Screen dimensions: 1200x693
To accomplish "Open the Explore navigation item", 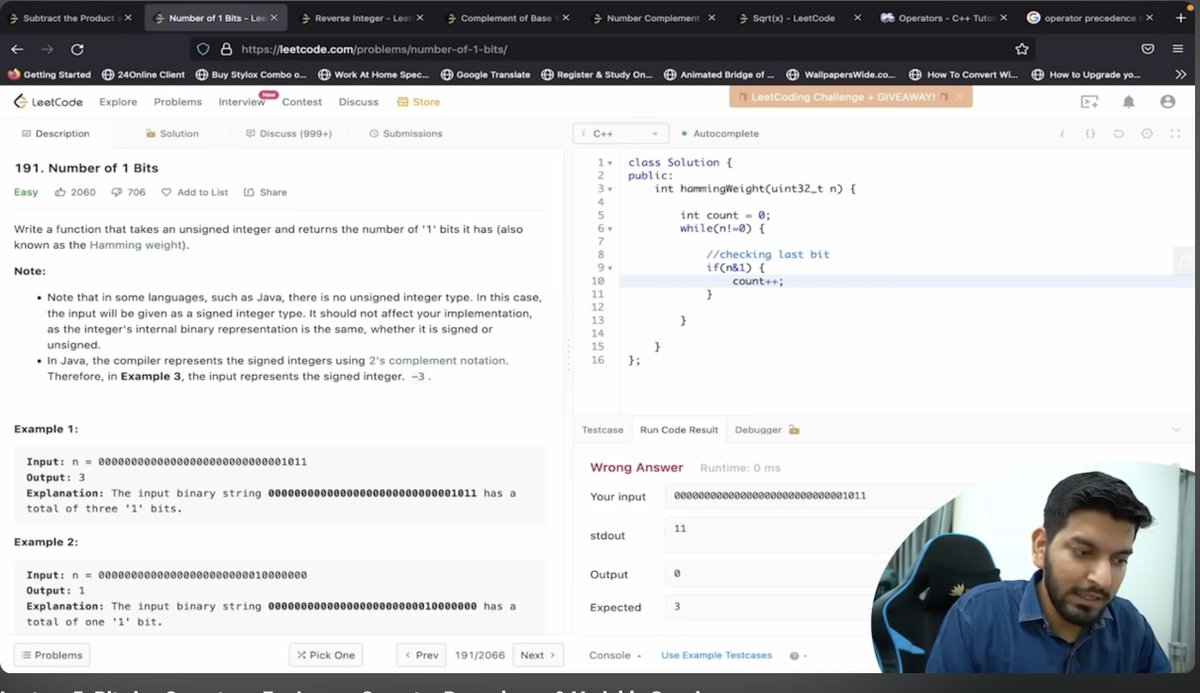I will click(x=118, y=102).
